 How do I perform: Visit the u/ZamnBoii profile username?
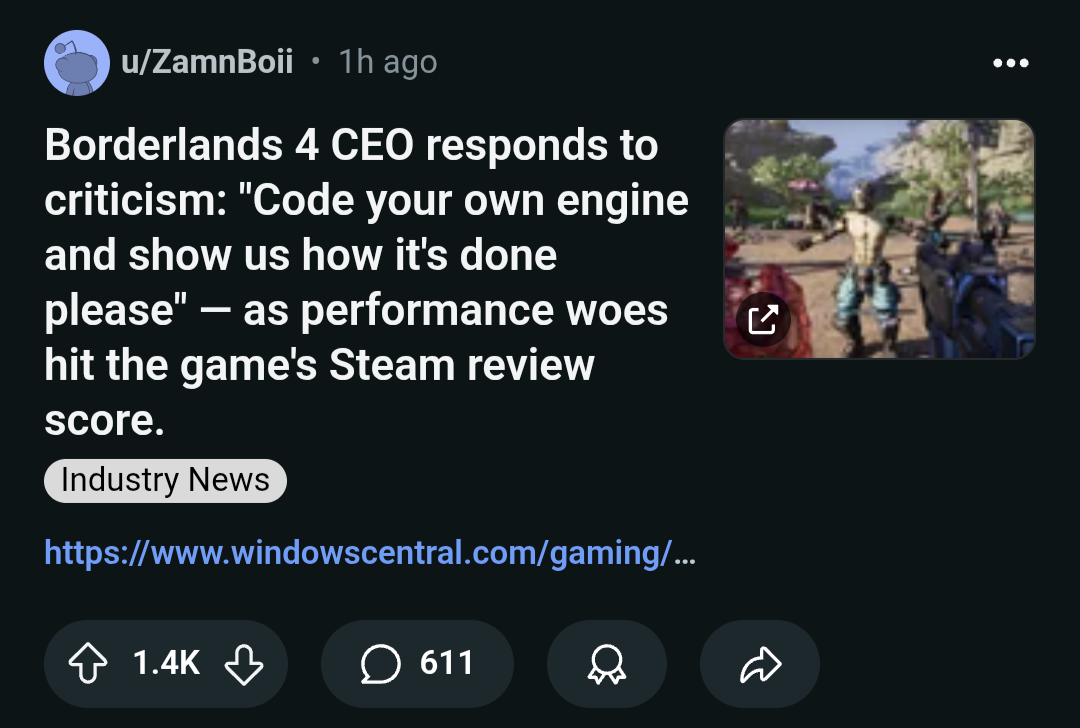click(x=207, y=62)
